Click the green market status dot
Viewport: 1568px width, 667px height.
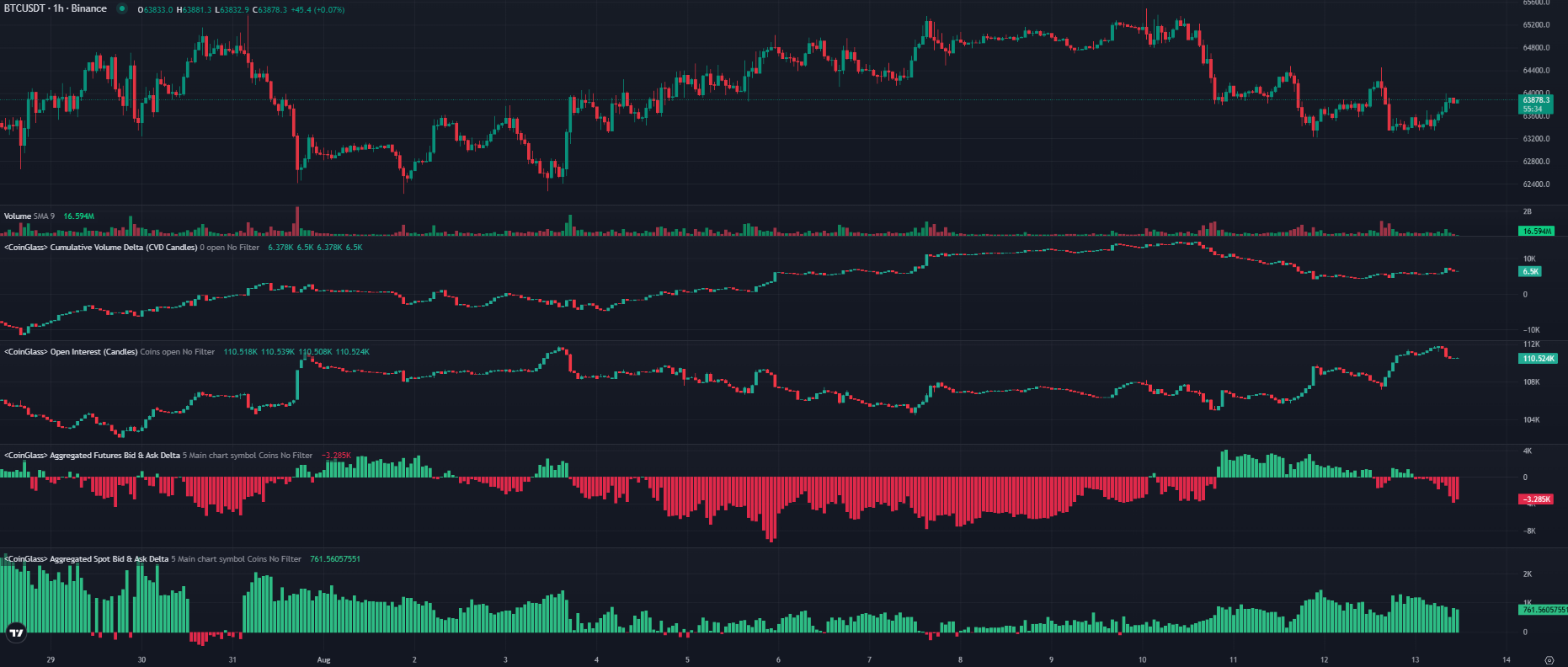122,8
